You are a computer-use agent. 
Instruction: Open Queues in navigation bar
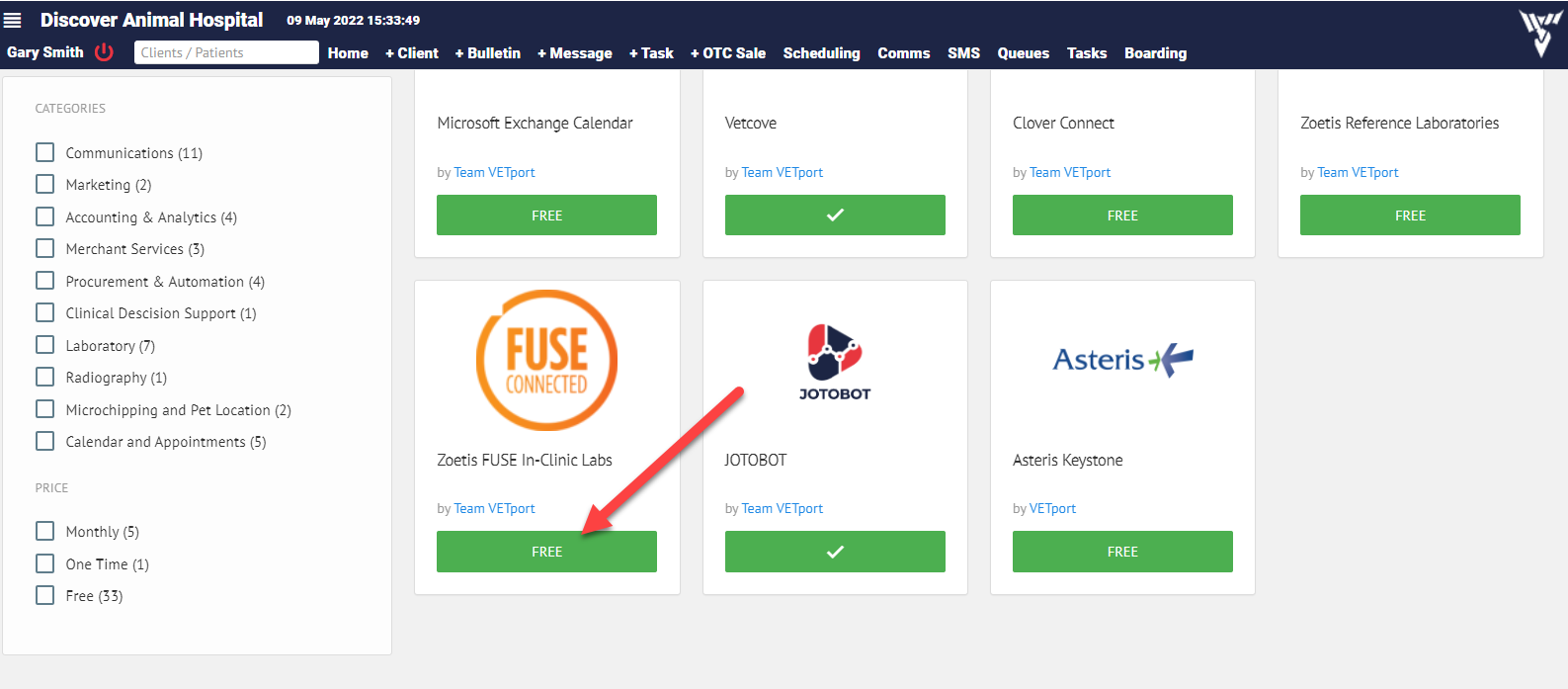coord(1024,53)
